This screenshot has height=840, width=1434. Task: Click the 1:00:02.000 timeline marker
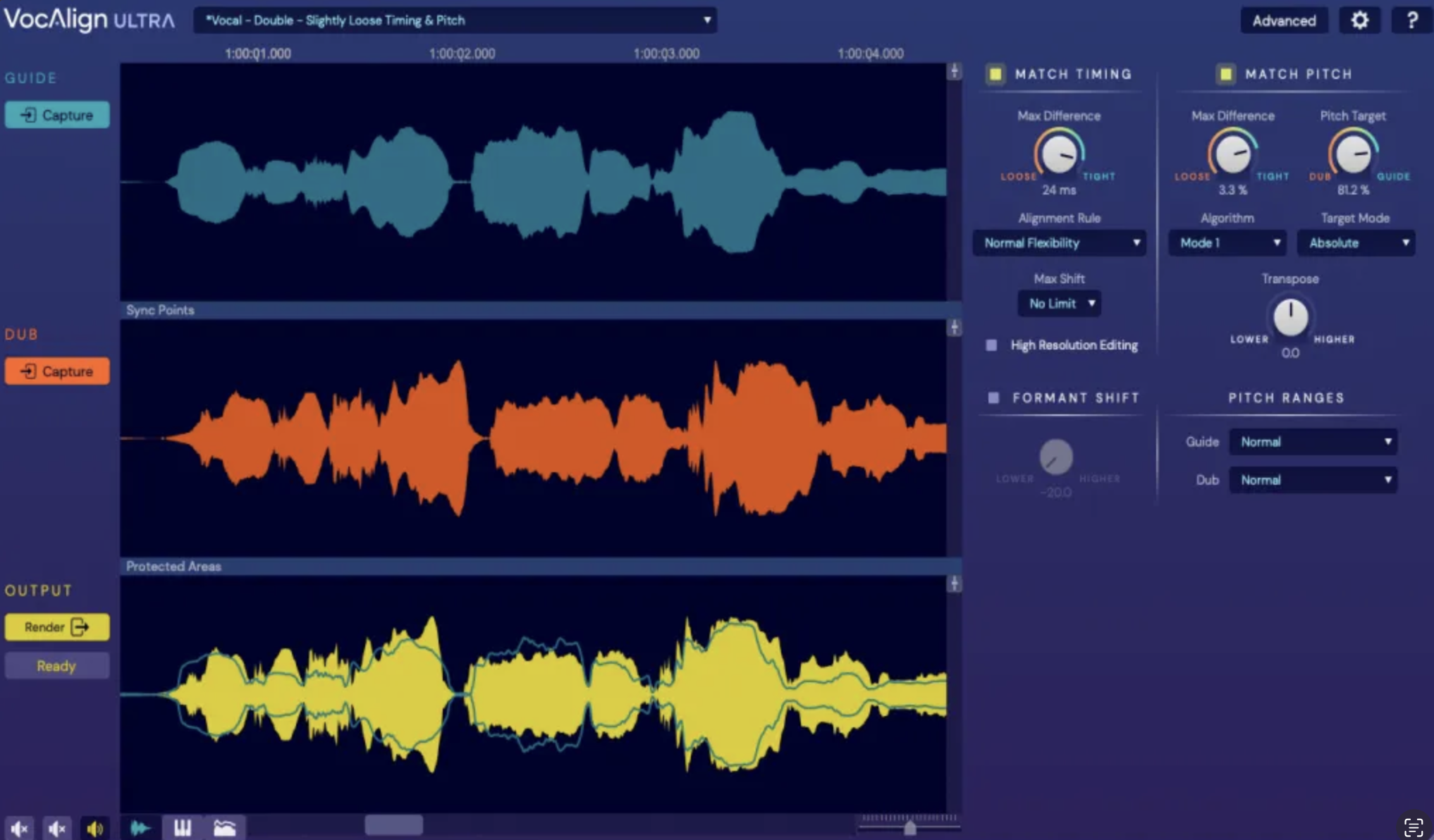[x=462, y=54]
